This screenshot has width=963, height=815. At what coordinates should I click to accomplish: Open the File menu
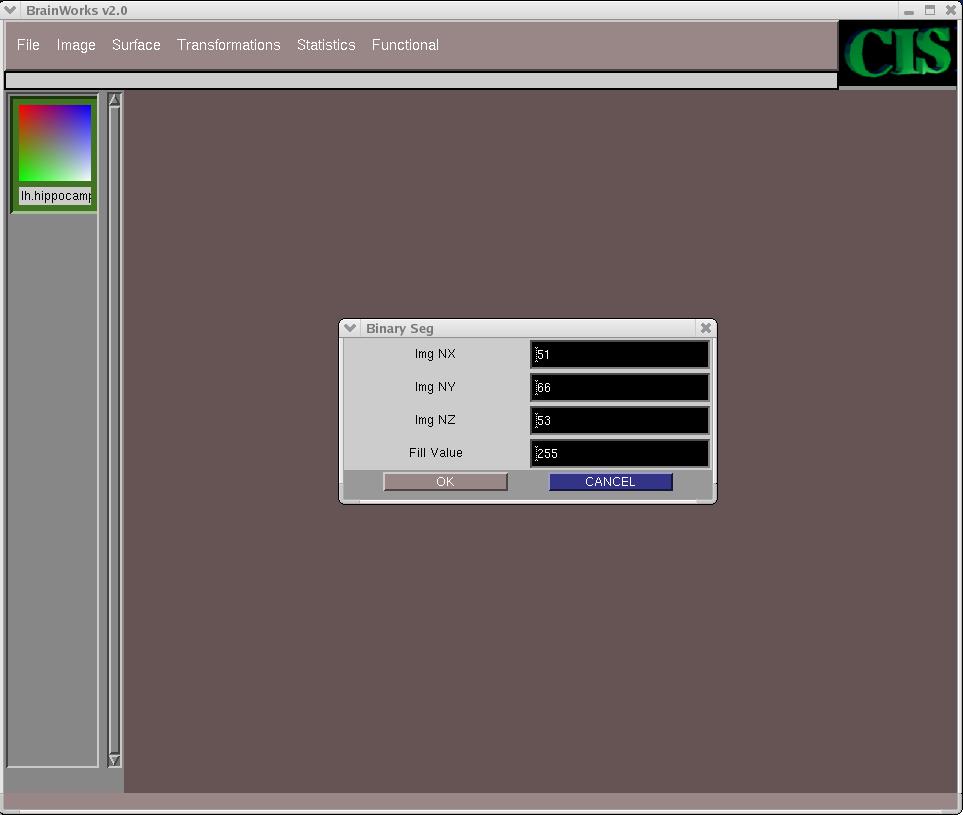click(x=28, y=45)
